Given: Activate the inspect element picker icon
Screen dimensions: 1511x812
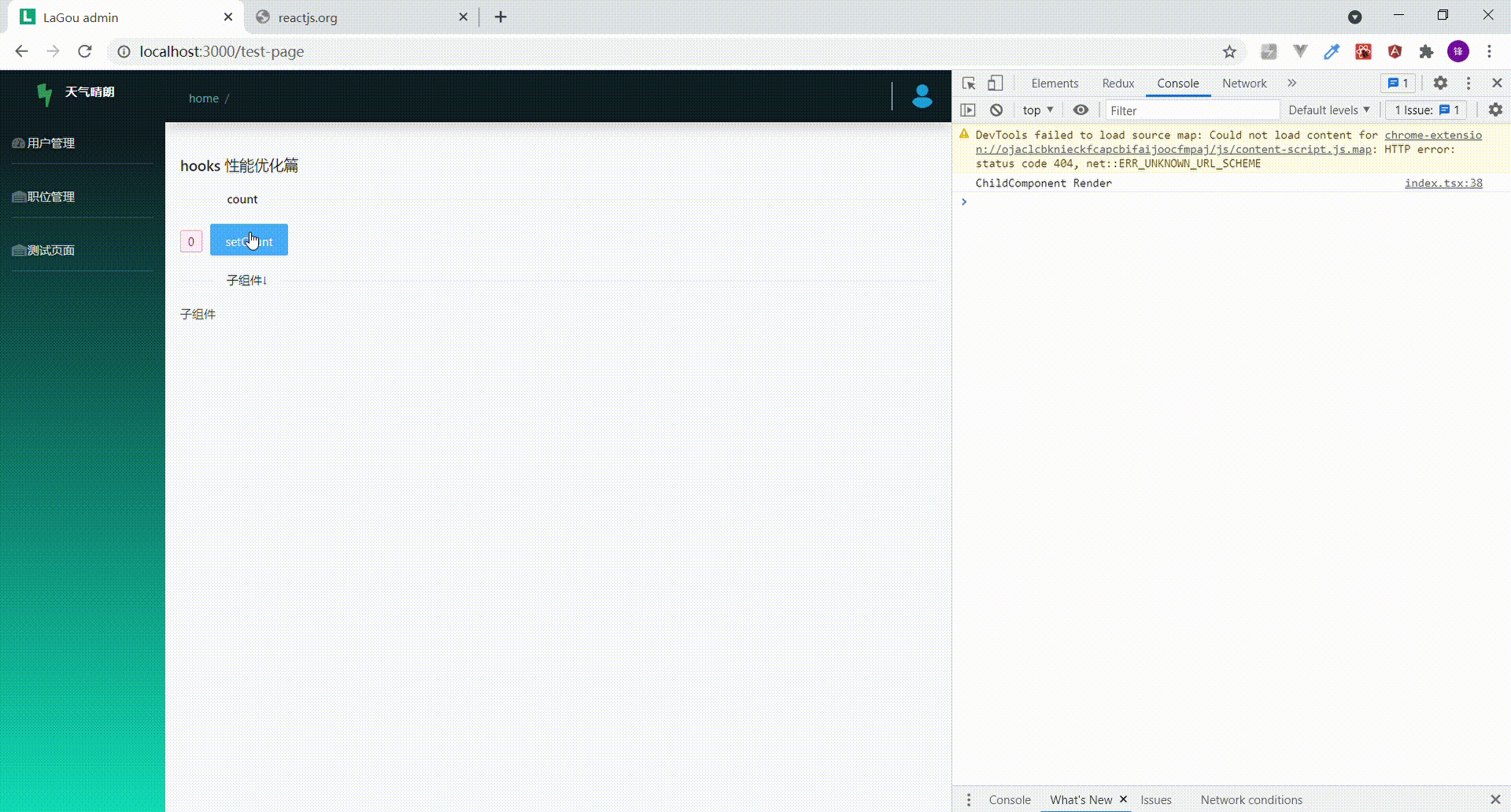Looking at the screenshot, I should (x=969, y=83).
